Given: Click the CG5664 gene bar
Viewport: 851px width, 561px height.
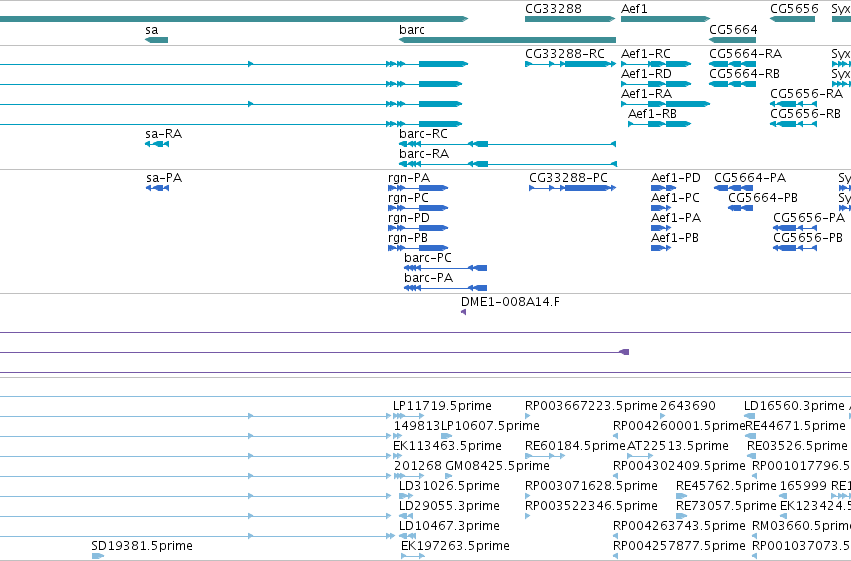Looking at the screenshot, I should pos(733,40).
